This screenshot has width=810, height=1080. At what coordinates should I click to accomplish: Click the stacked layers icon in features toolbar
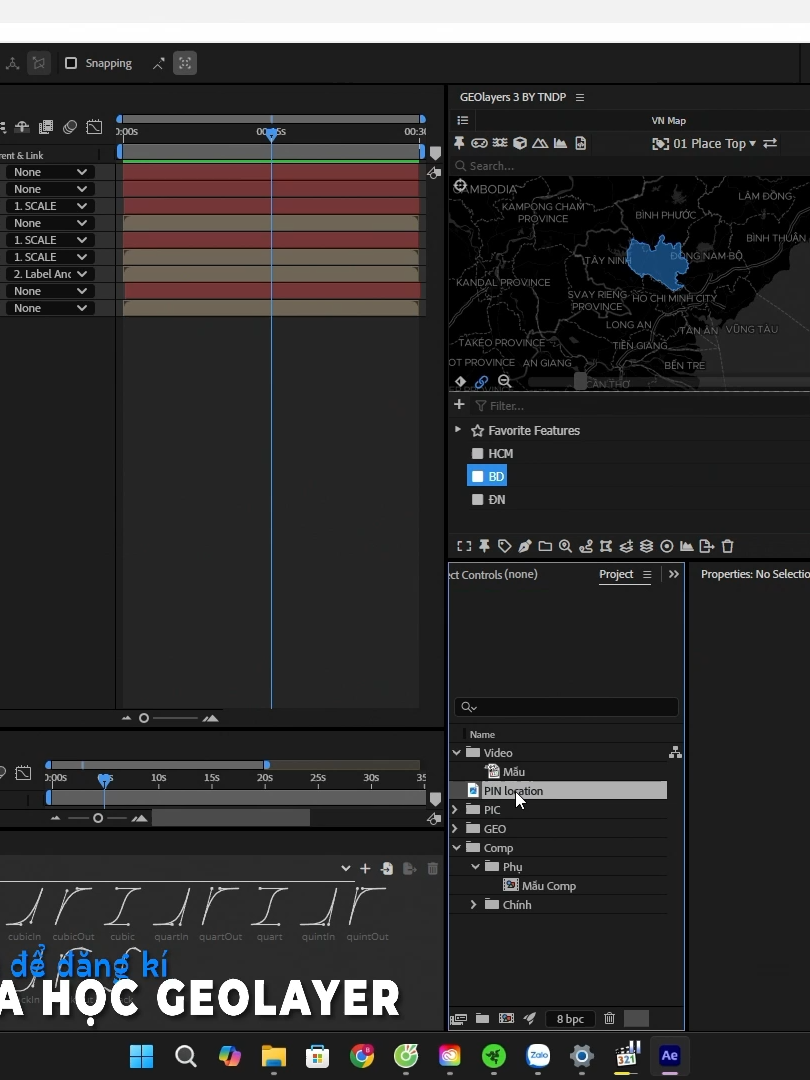[646, 546]
